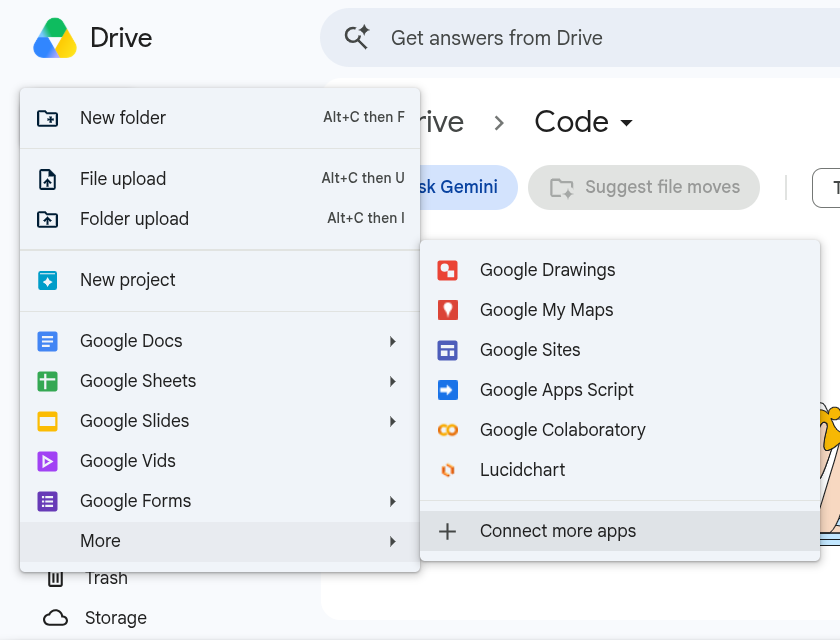Click the Folder upload icon
The width and height of the screenshot is (840, 640).
[x=48, y=219]
